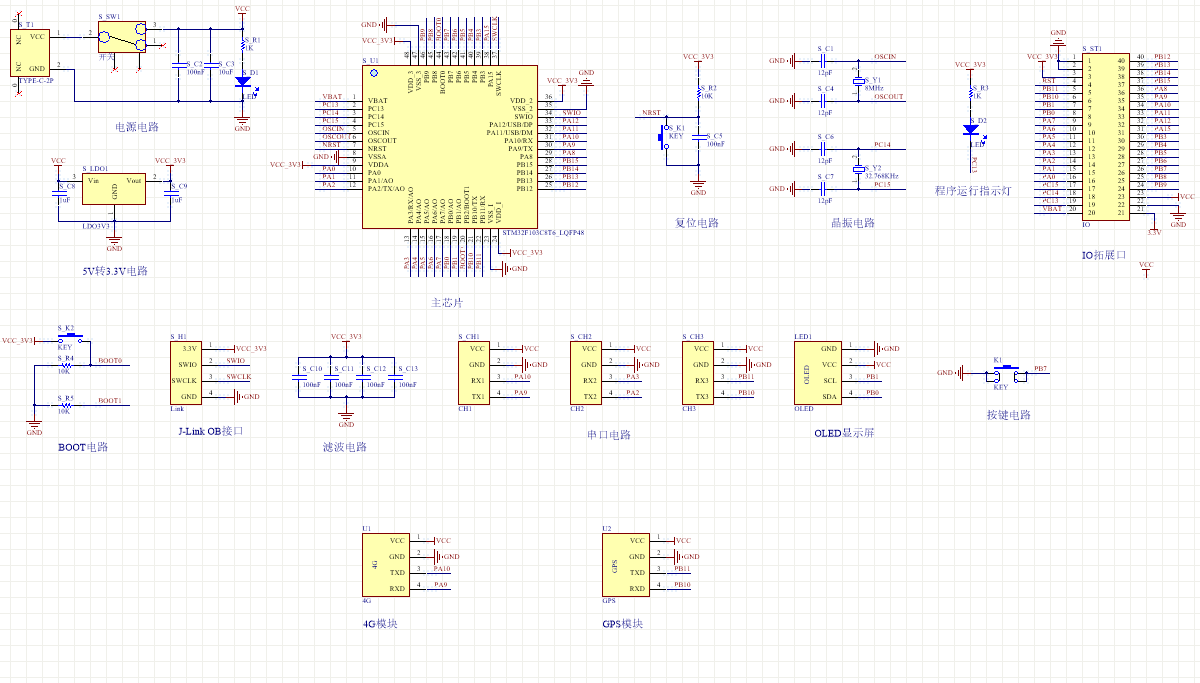Click the NRST net label in reset circuit
This screenshot has height=683, width=1200.
point(651,113)
